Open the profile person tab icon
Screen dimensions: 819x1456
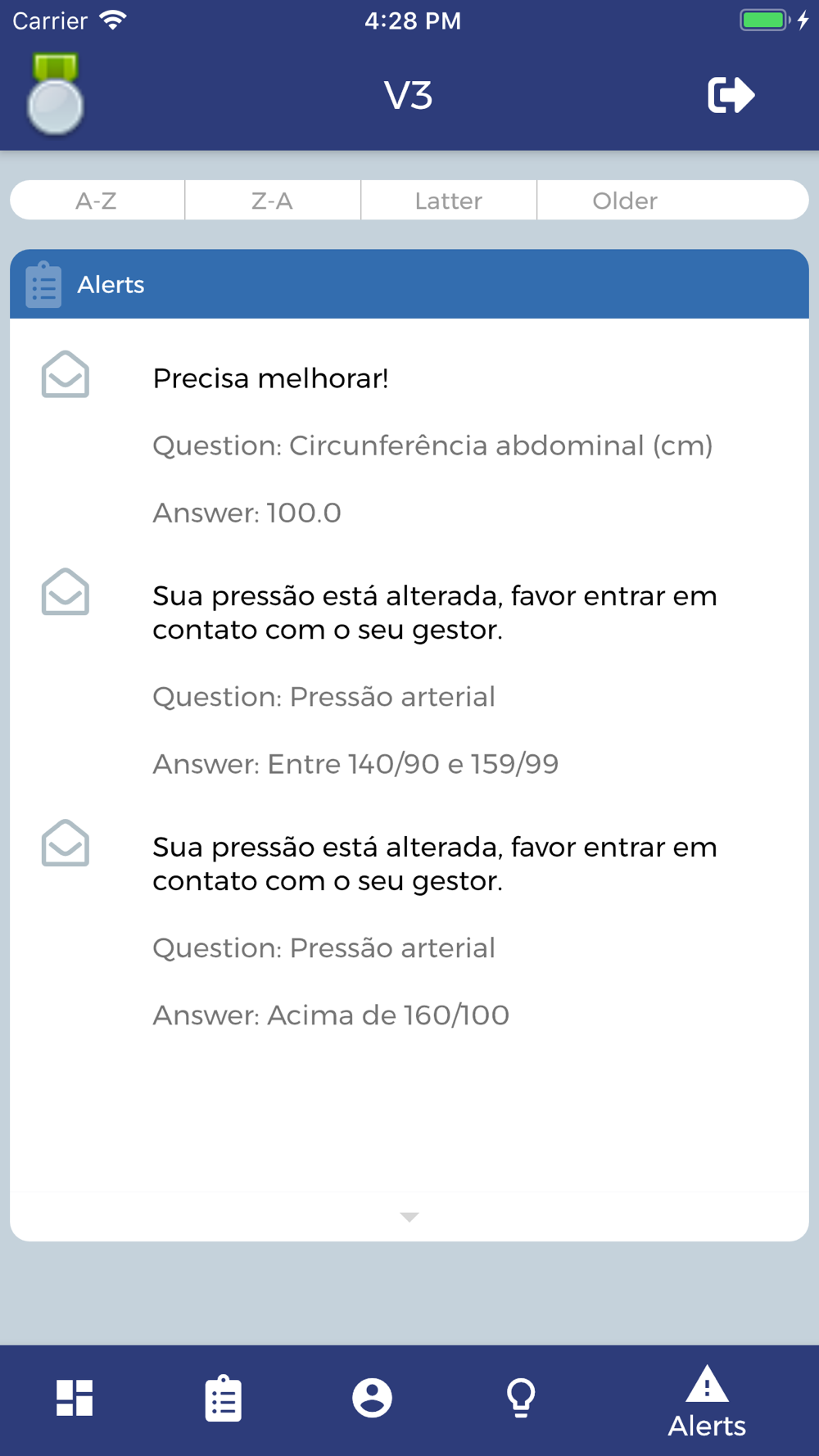(x=372, y=1397)
